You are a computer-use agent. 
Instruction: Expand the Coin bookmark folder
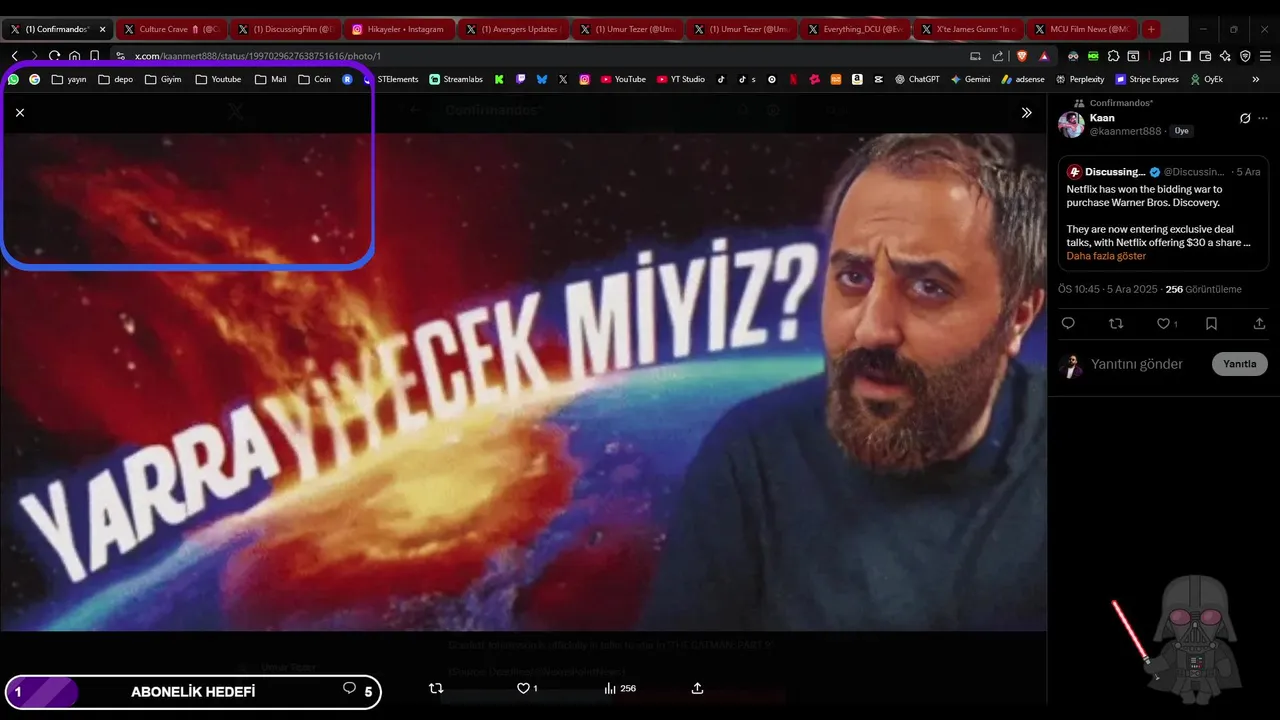point(314,79)
